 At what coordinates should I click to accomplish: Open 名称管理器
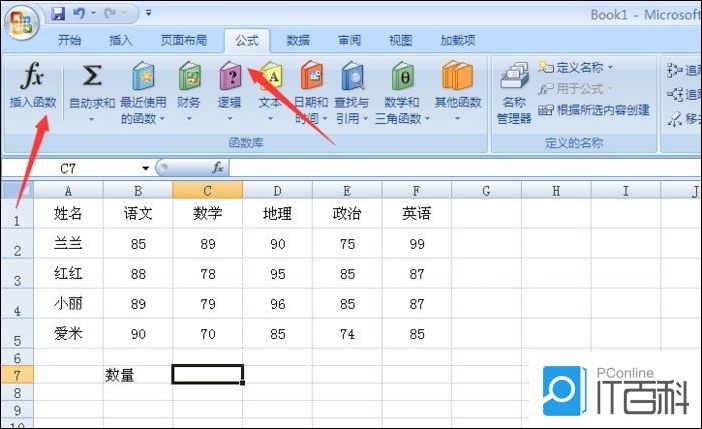tap(514, 92)
